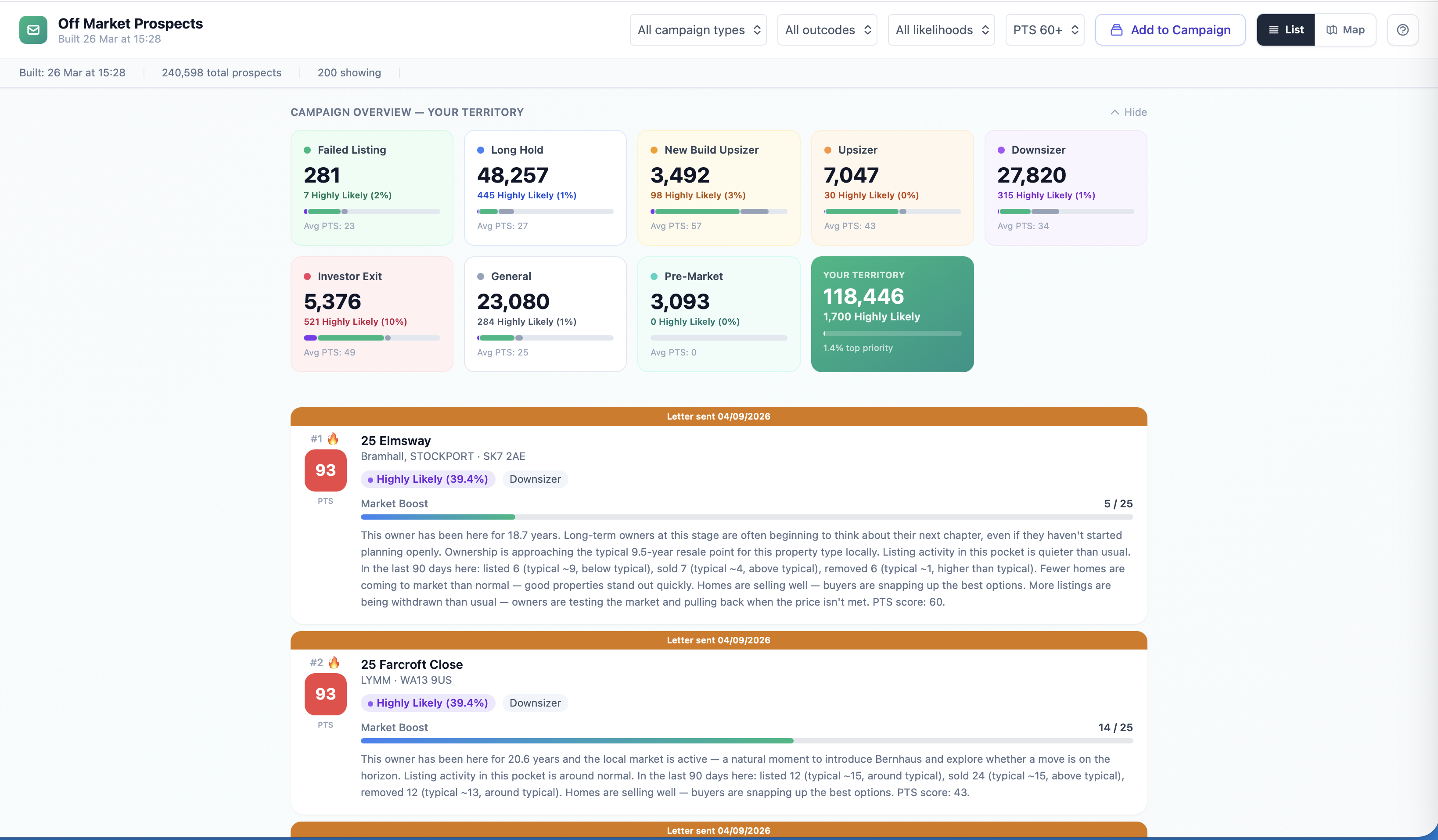
Task: Click the New Build Upsizer PTS distribution bar
Action: [x=719, y=212]
